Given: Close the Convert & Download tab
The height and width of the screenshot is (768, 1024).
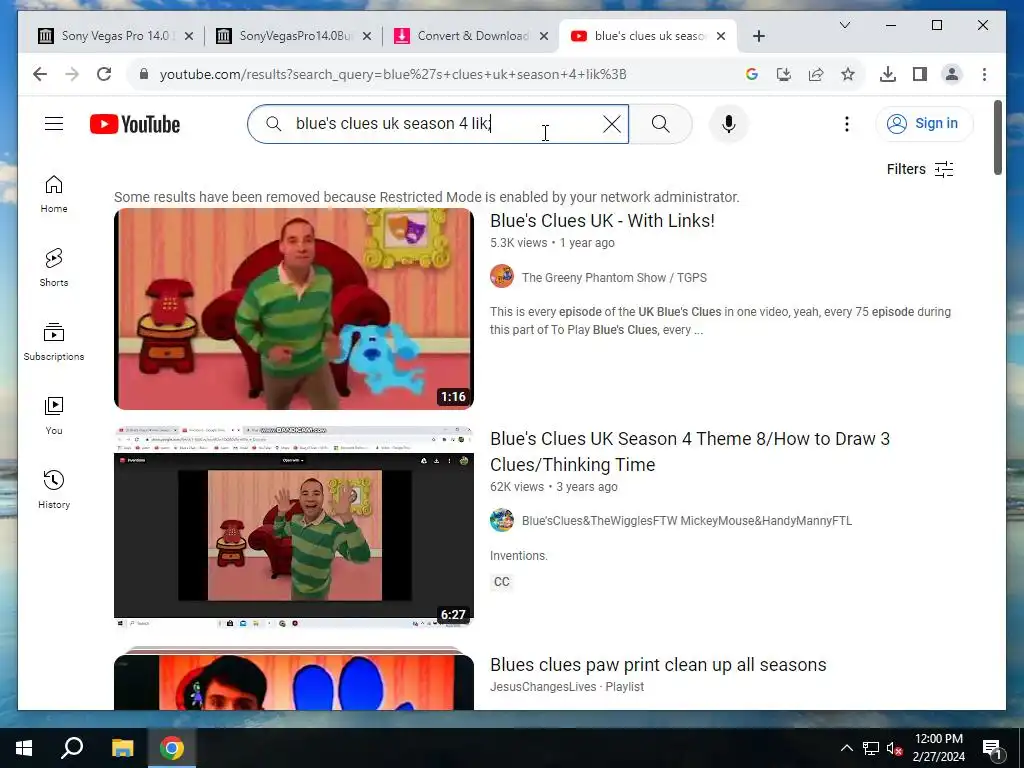Looking at the screenshot, I should point(543,36).
